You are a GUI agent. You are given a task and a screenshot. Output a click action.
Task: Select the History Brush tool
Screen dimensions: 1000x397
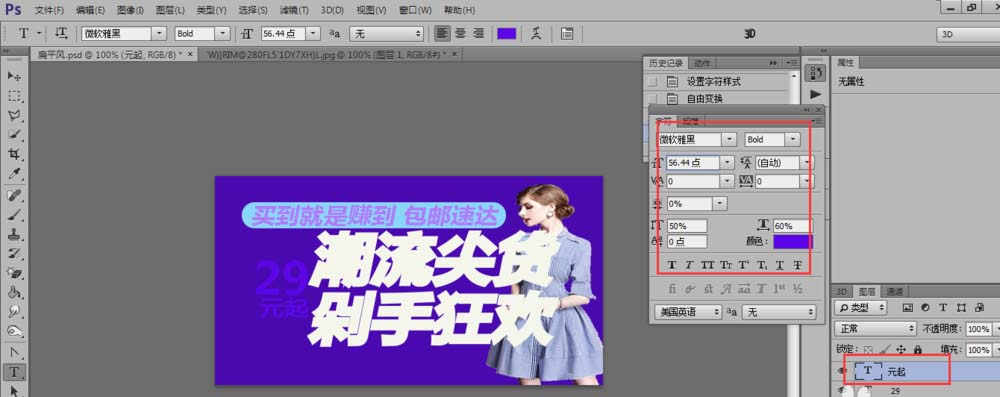tap(14, 253)
